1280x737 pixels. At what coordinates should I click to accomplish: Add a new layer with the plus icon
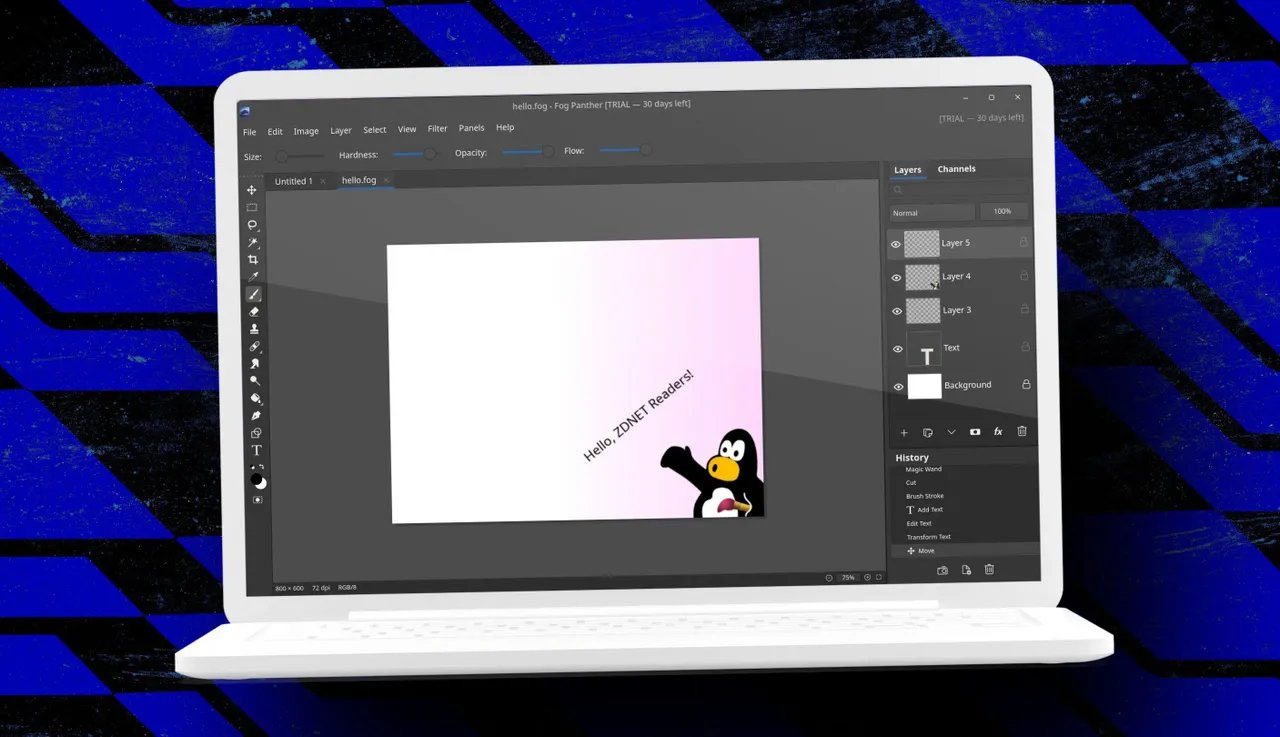click(904, 432)
